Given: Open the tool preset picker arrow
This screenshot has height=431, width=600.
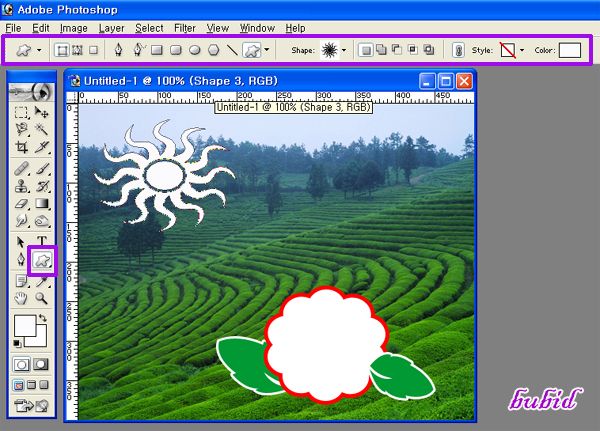Looking at the screenshot, I should point(39,50).
